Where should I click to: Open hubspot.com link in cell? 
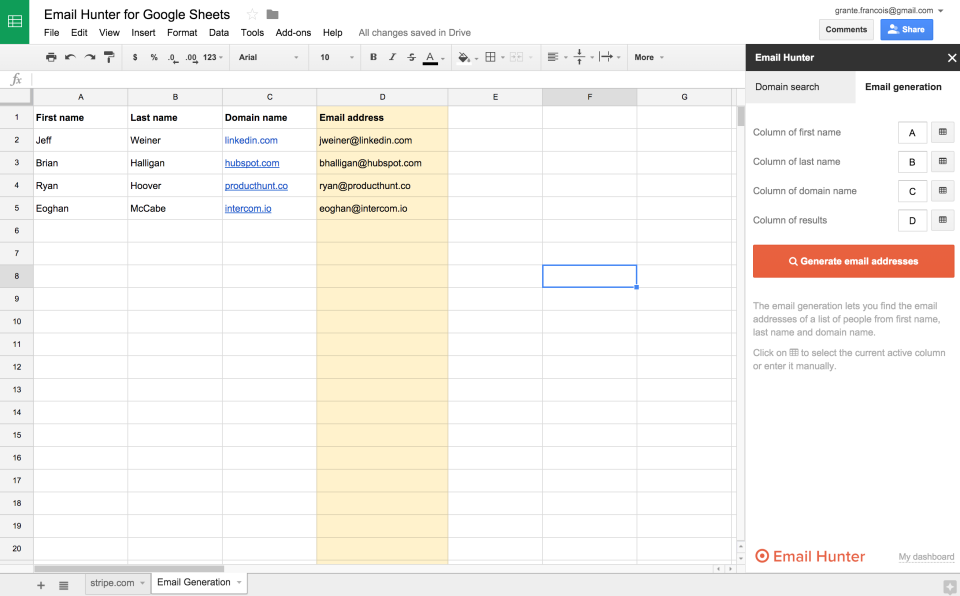[x=252, y=163]
